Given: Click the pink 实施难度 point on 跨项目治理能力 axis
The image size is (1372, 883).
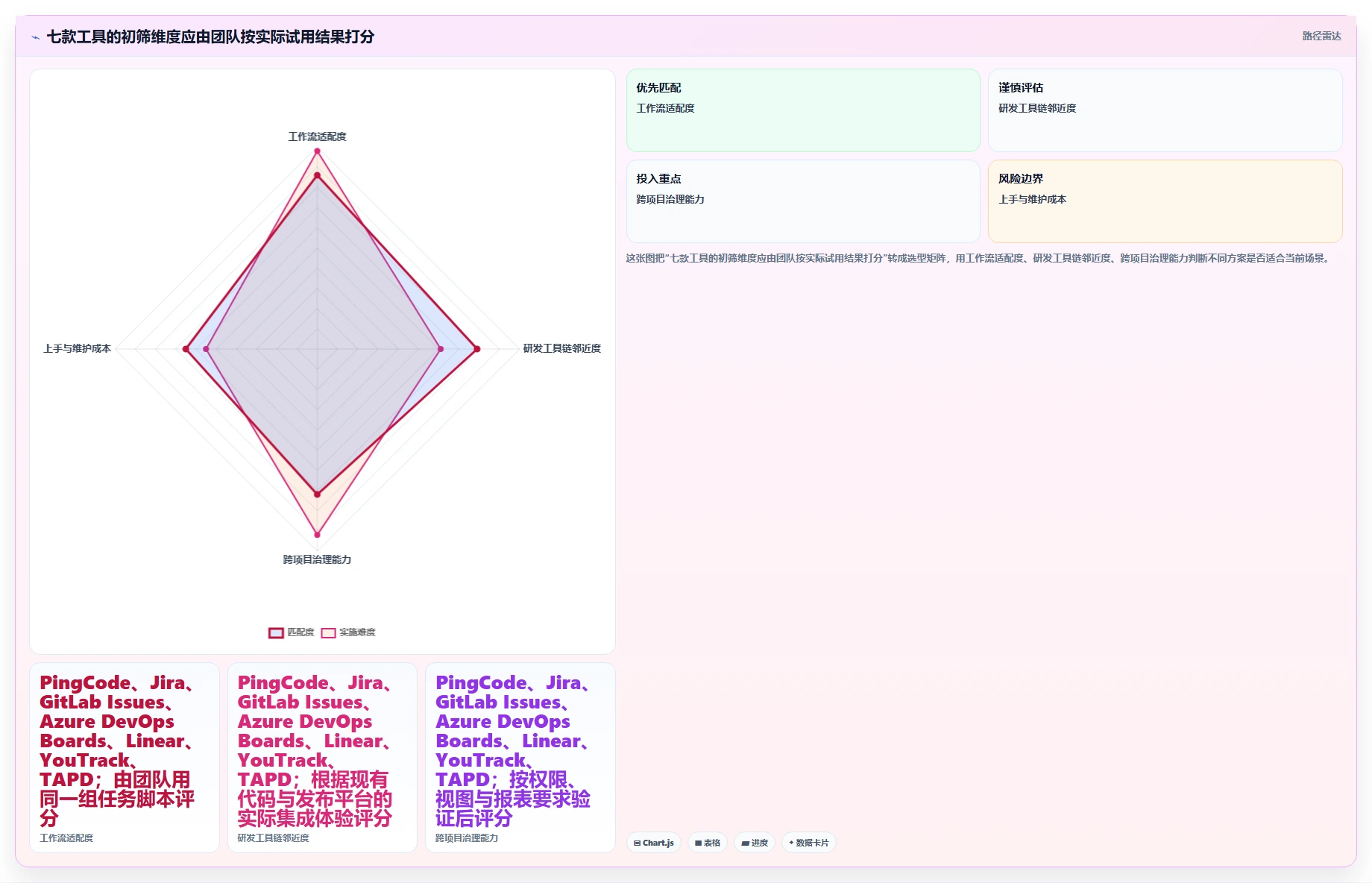Looking at the screenshot, I should (317, 535).
